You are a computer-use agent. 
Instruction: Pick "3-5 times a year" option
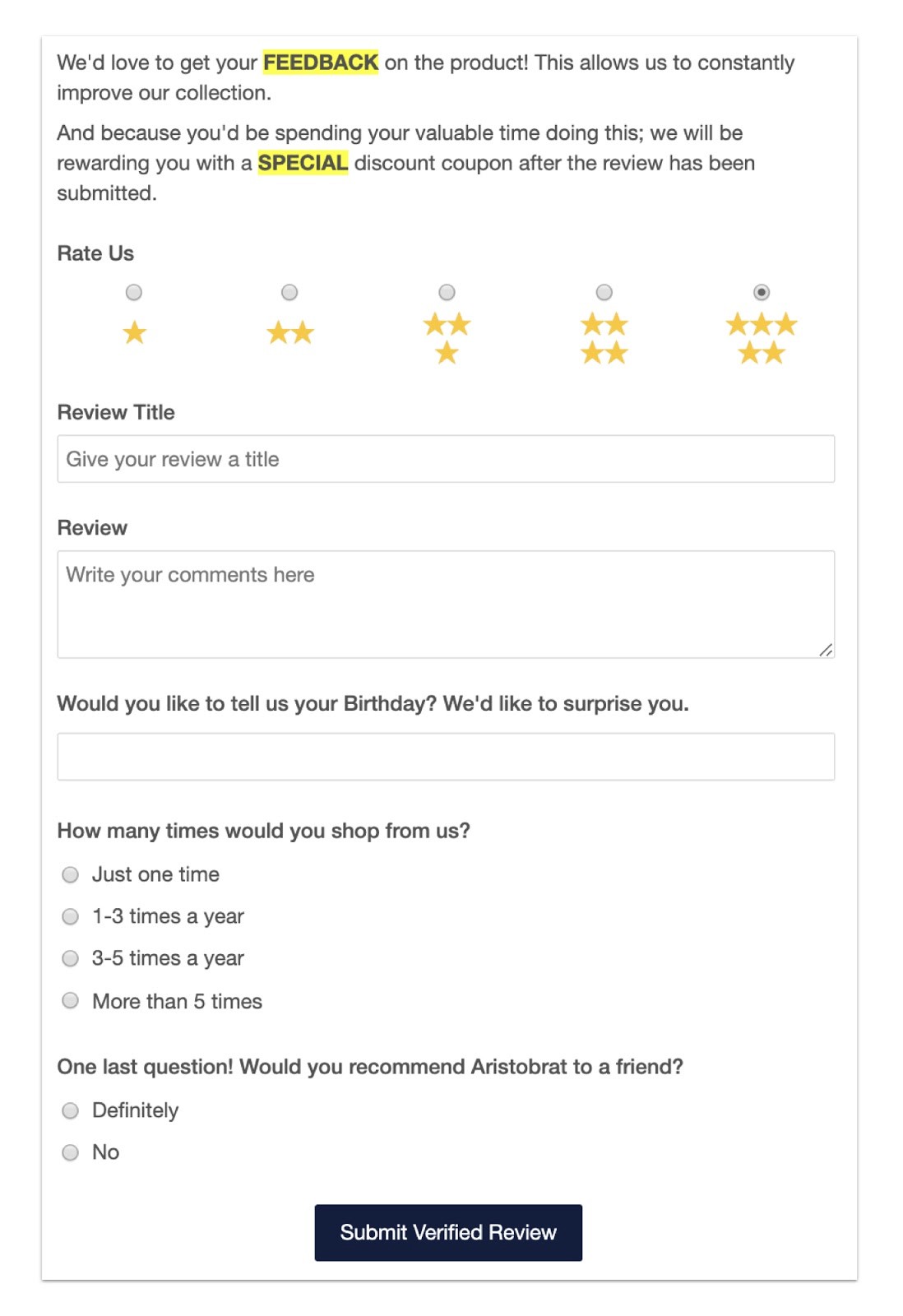point(71,958)
